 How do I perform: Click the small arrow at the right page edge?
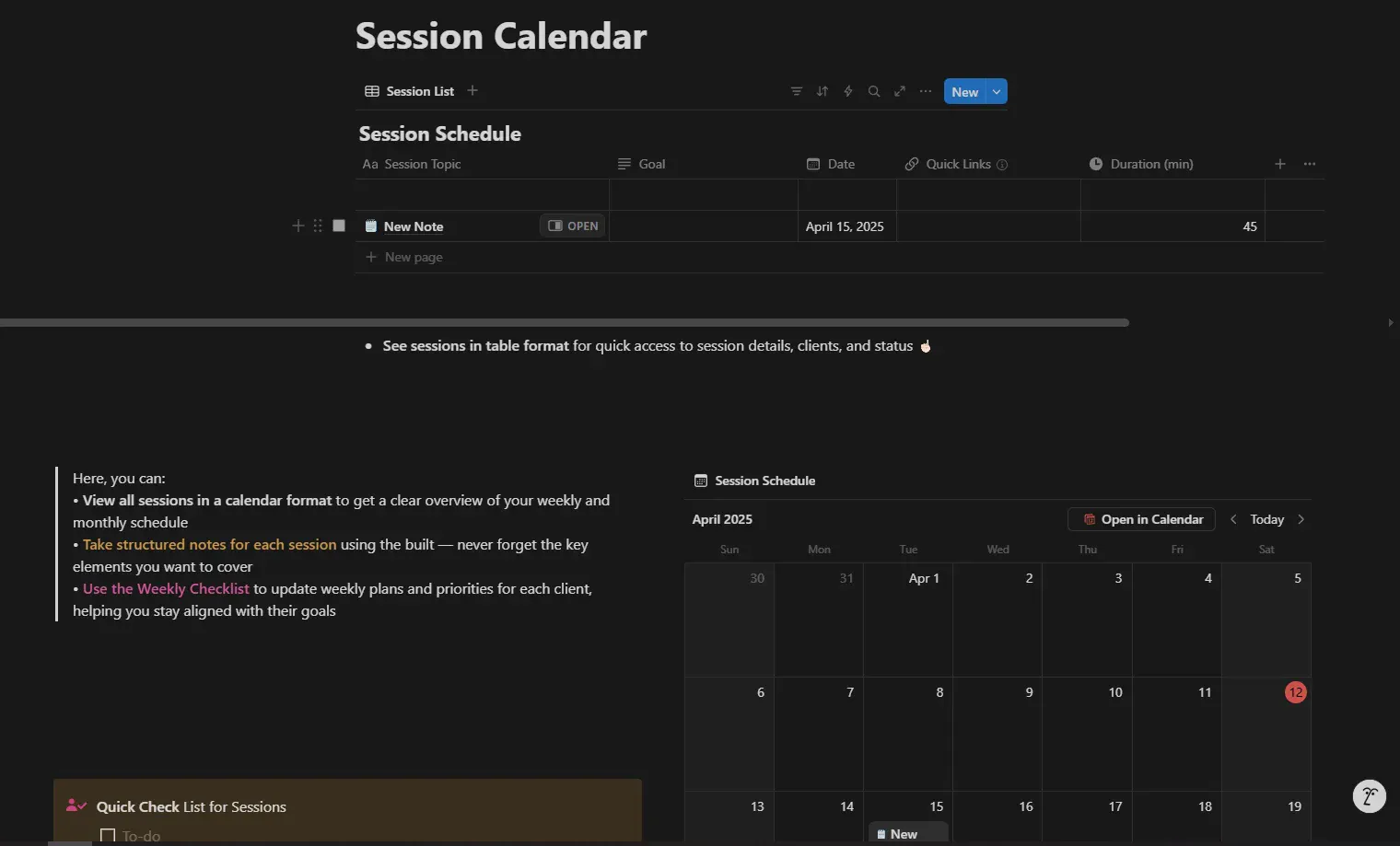(1390, 323)
